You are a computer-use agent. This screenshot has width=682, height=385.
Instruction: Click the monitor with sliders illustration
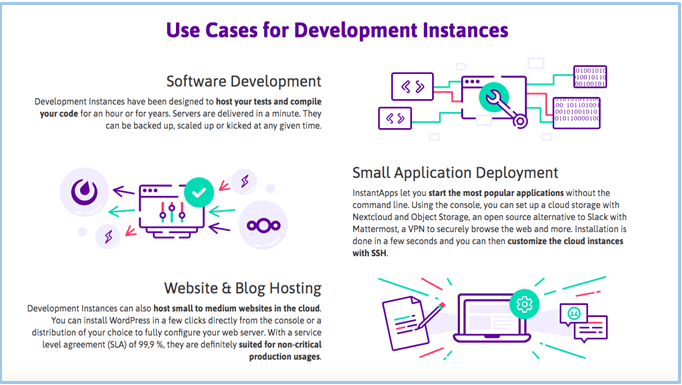[x=171, y=211]
